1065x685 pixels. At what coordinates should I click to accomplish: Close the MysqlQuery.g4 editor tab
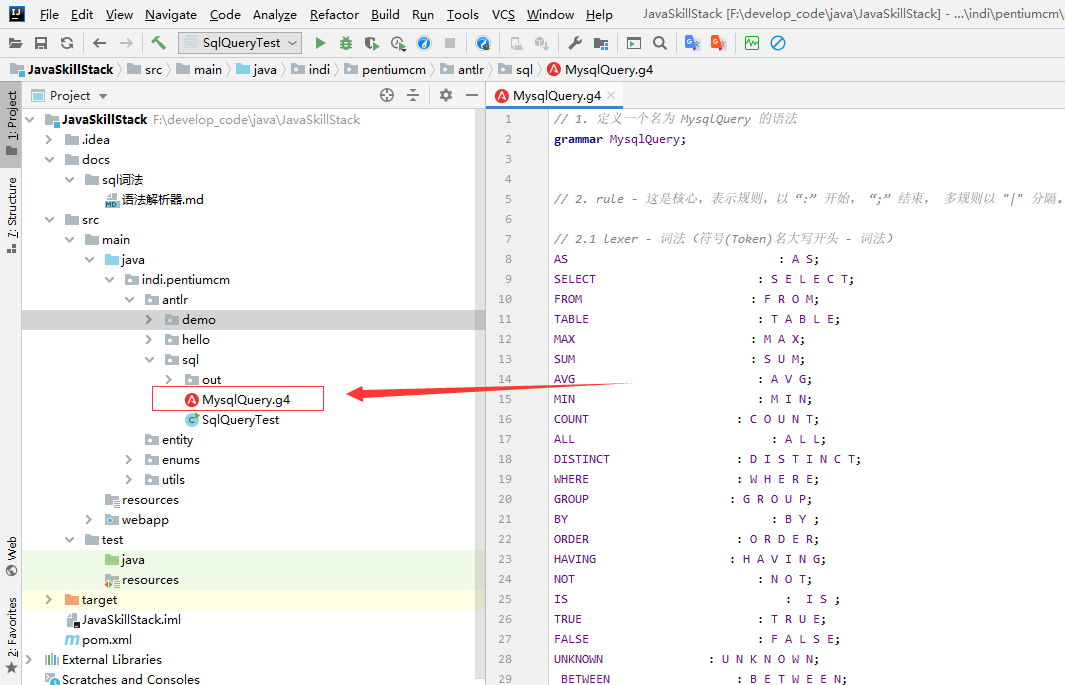611,95
